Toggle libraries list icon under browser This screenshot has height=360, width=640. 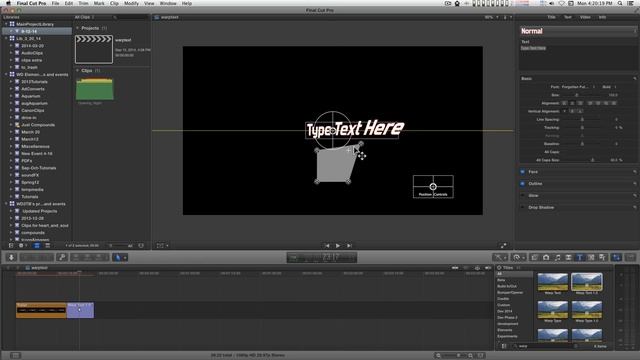tap(11, 246)
